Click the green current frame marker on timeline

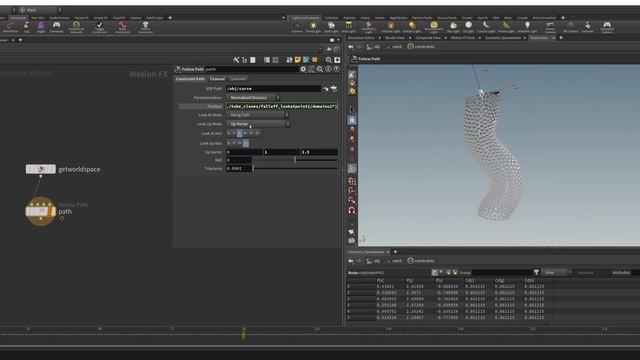point(244,334)
